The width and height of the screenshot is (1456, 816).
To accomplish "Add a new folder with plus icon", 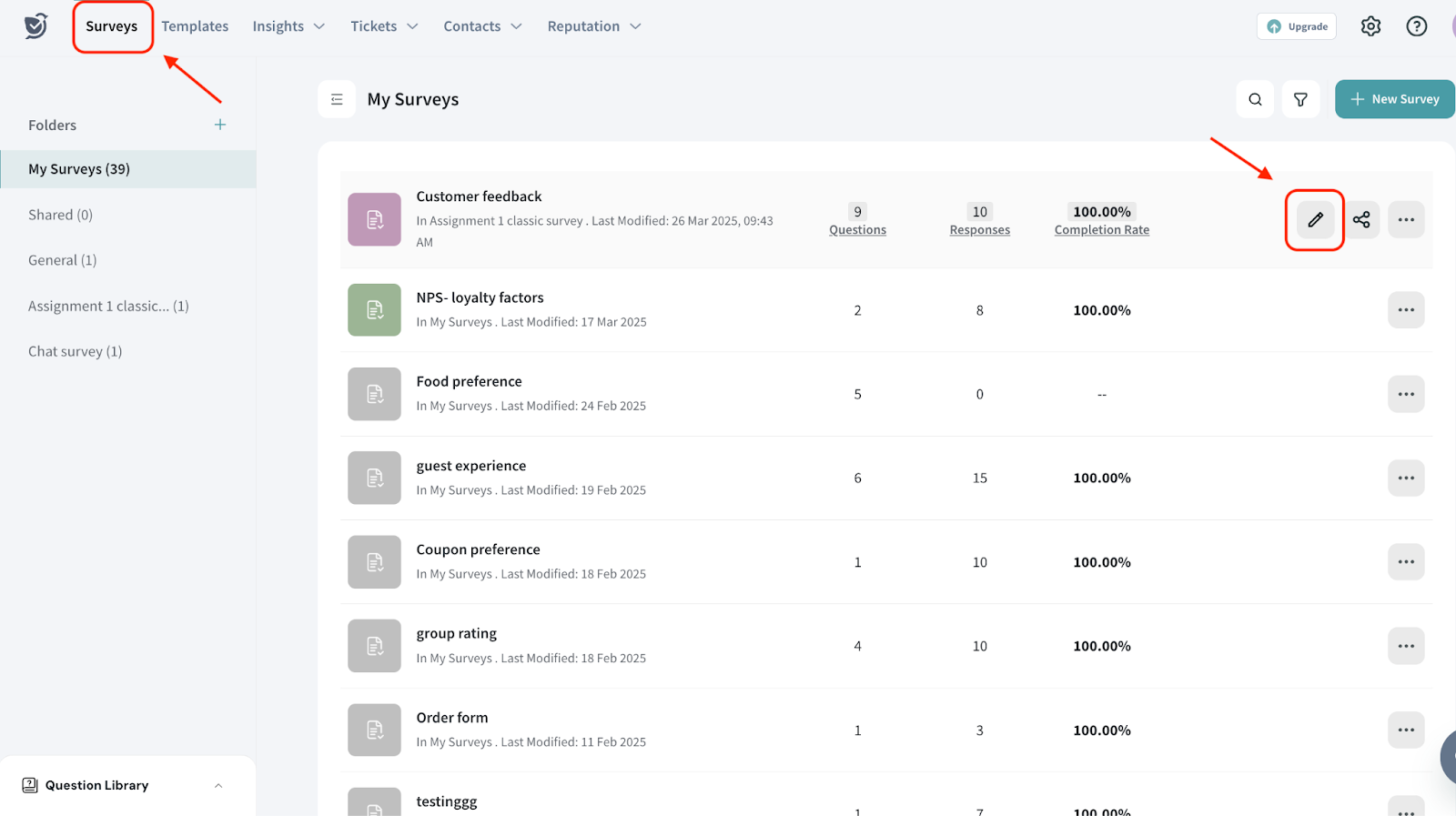I will [220, 125].
